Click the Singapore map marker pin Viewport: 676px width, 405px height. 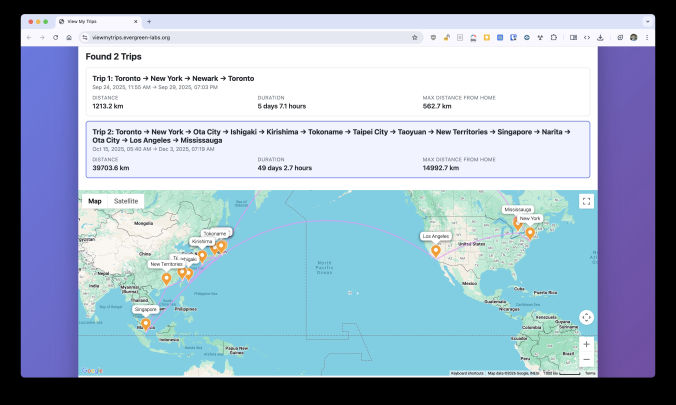point(146,324)
